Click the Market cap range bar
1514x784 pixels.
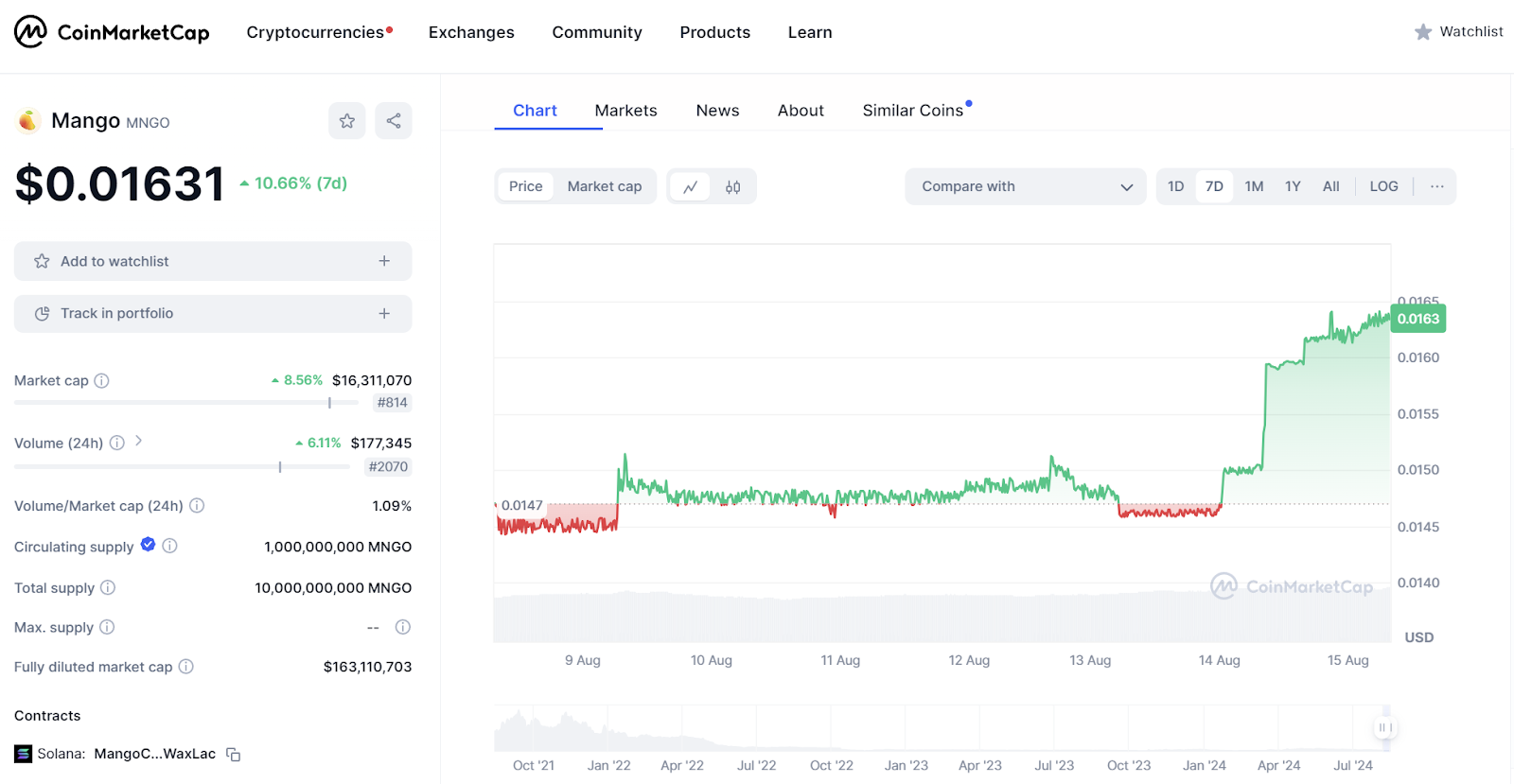tap(186, 403)
